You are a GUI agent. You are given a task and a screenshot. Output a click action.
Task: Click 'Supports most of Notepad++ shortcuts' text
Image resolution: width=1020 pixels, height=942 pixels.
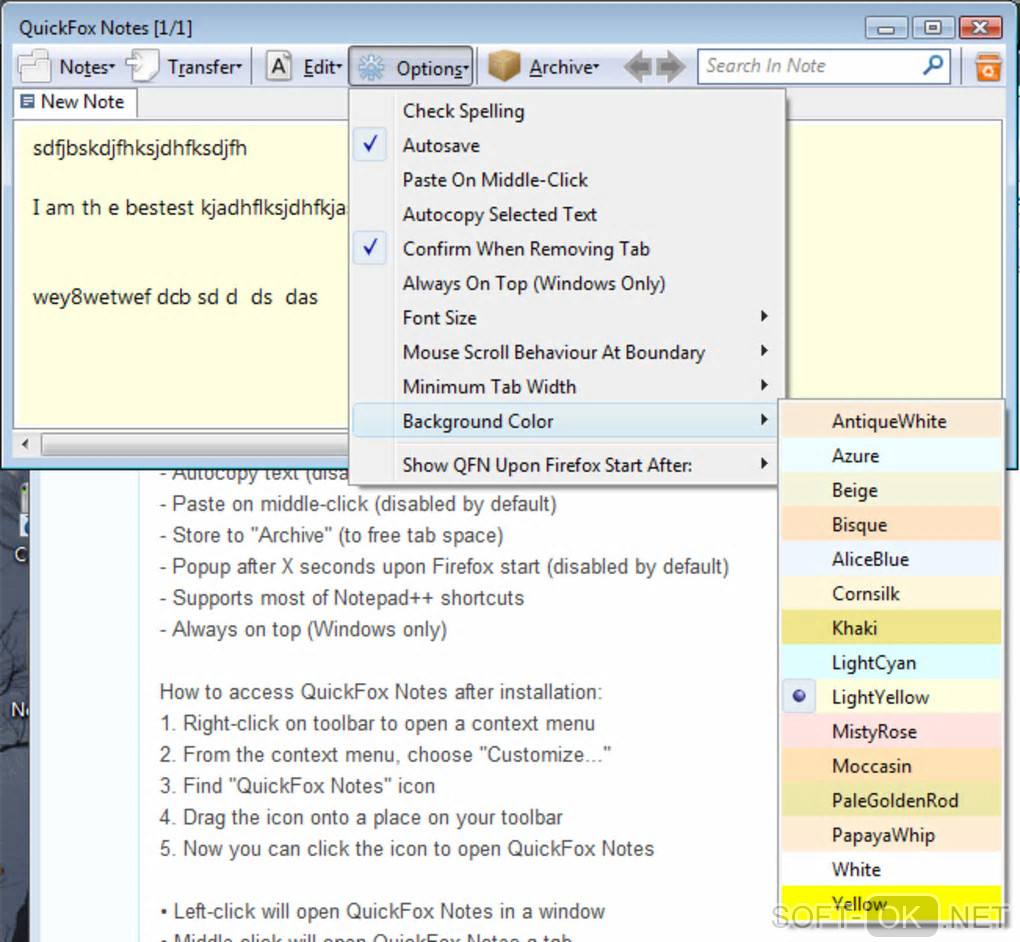coord(342,597)
